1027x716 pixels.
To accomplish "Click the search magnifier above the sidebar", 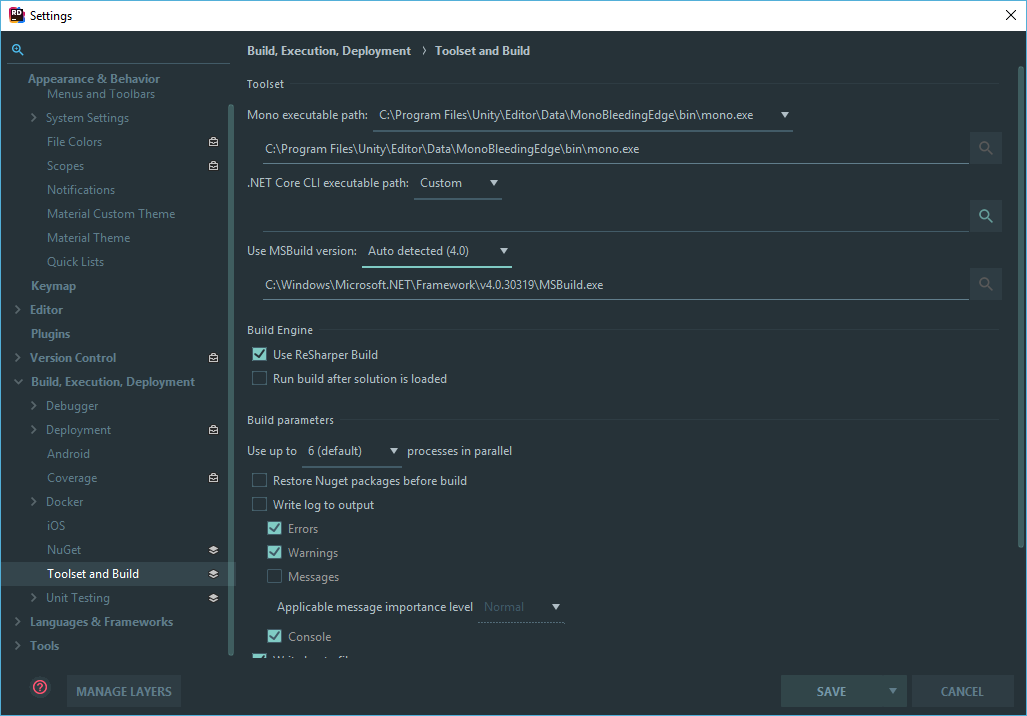I will pyautogui.click(x=18, y=49).
